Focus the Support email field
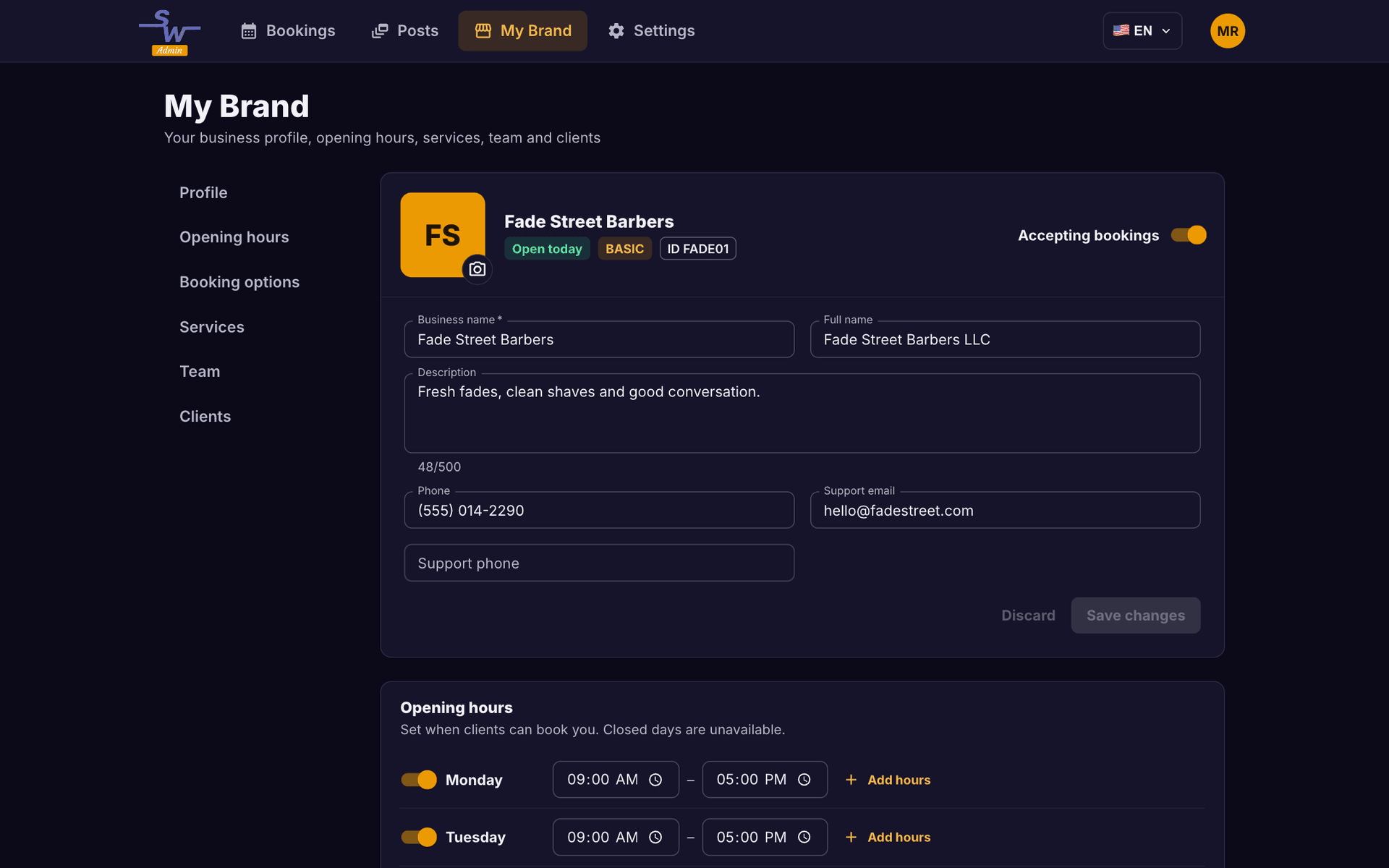 pyautogui.click(x=1005, y=510)
